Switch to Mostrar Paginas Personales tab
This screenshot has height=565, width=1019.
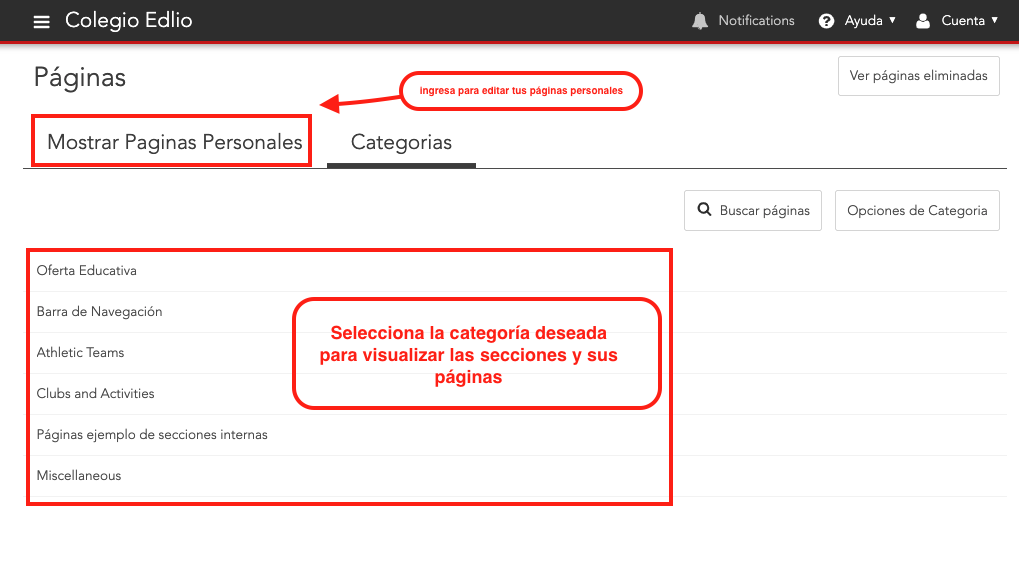[175, 143]
